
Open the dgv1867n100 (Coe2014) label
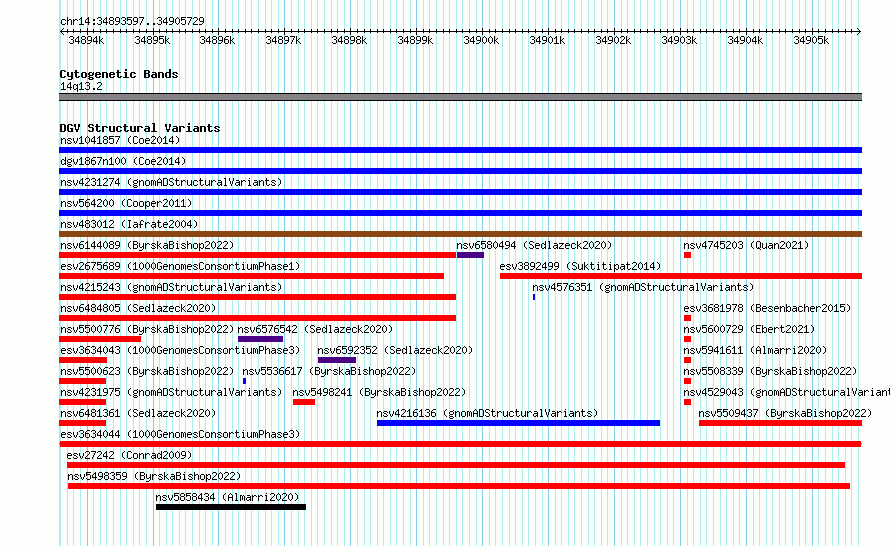pos(123,161)
